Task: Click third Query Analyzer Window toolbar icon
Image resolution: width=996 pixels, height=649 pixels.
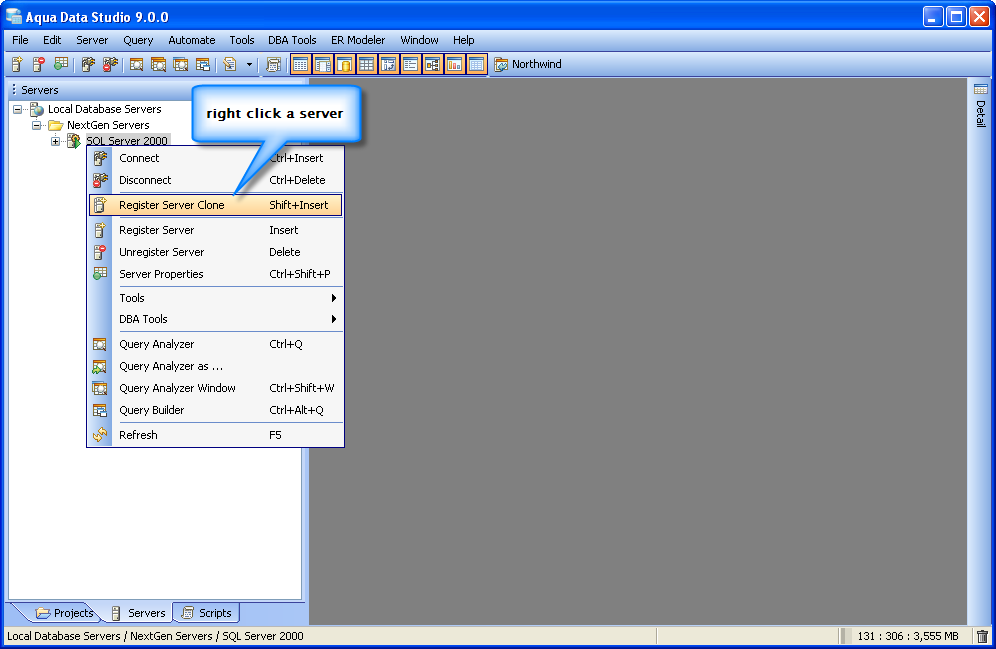Action: 180,64
